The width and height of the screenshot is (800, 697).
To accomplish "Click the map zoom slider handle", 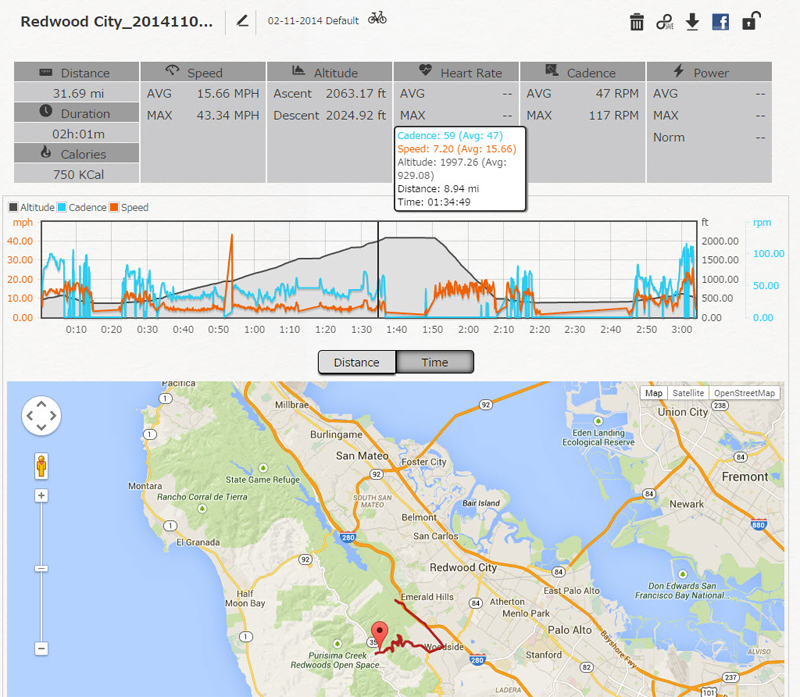I will click(41, 568).
